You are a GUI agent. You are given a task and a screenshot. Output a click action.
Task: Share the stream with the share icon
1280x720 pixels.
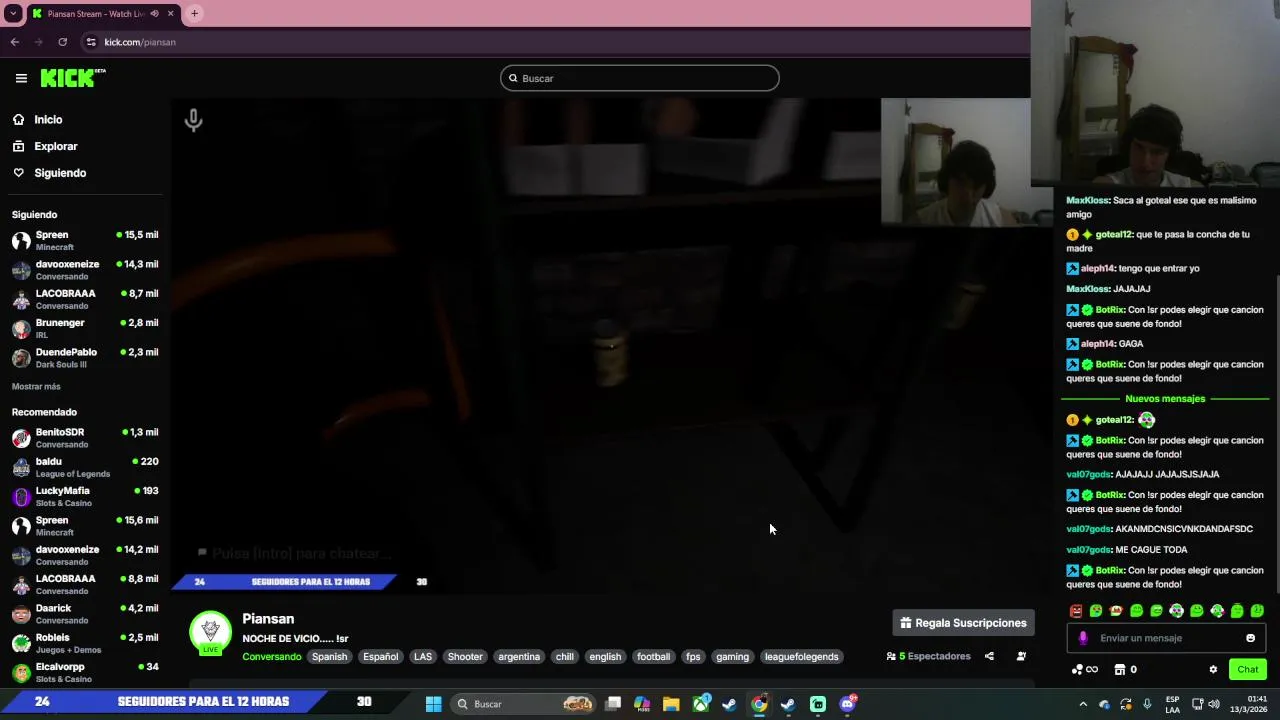989,657
